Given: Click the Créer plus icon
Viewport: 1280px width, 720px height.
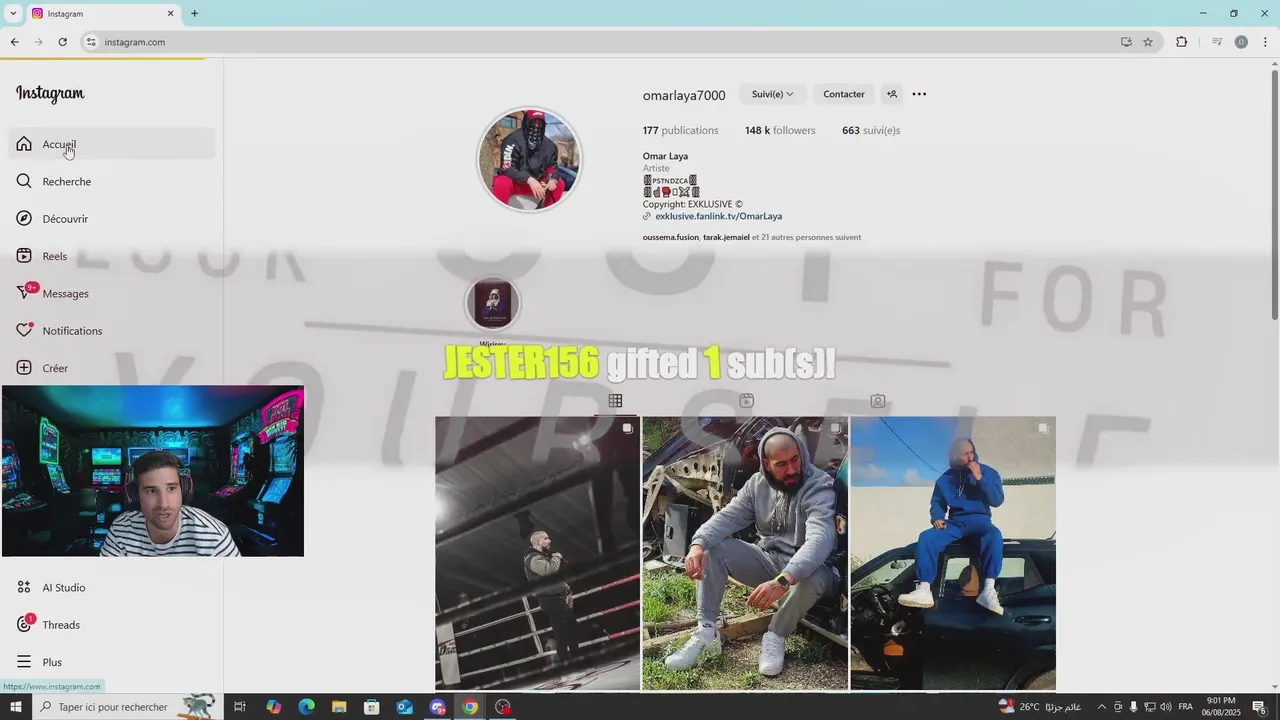Looking at the screenshot, I should coord(24,368).
